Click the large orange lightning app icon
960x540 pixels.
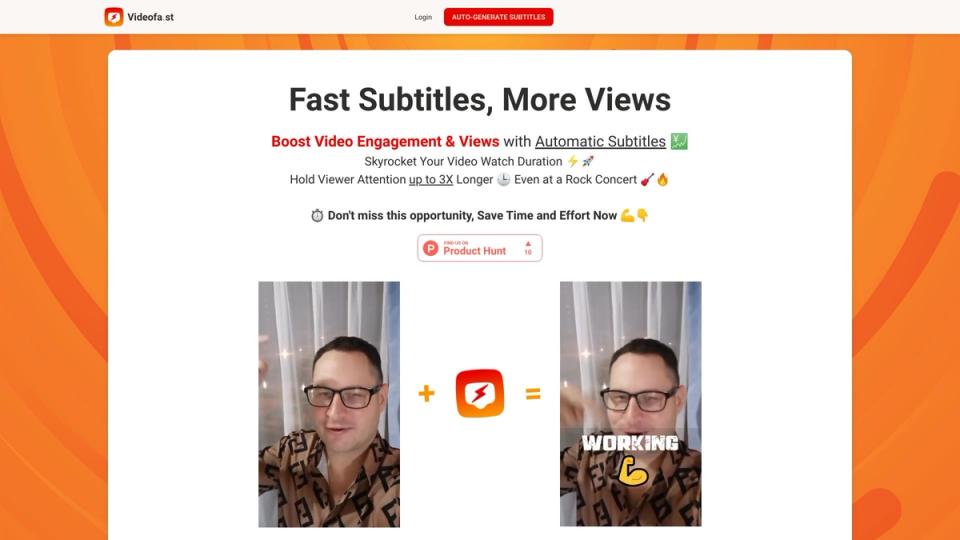click(x=480, y=394)
